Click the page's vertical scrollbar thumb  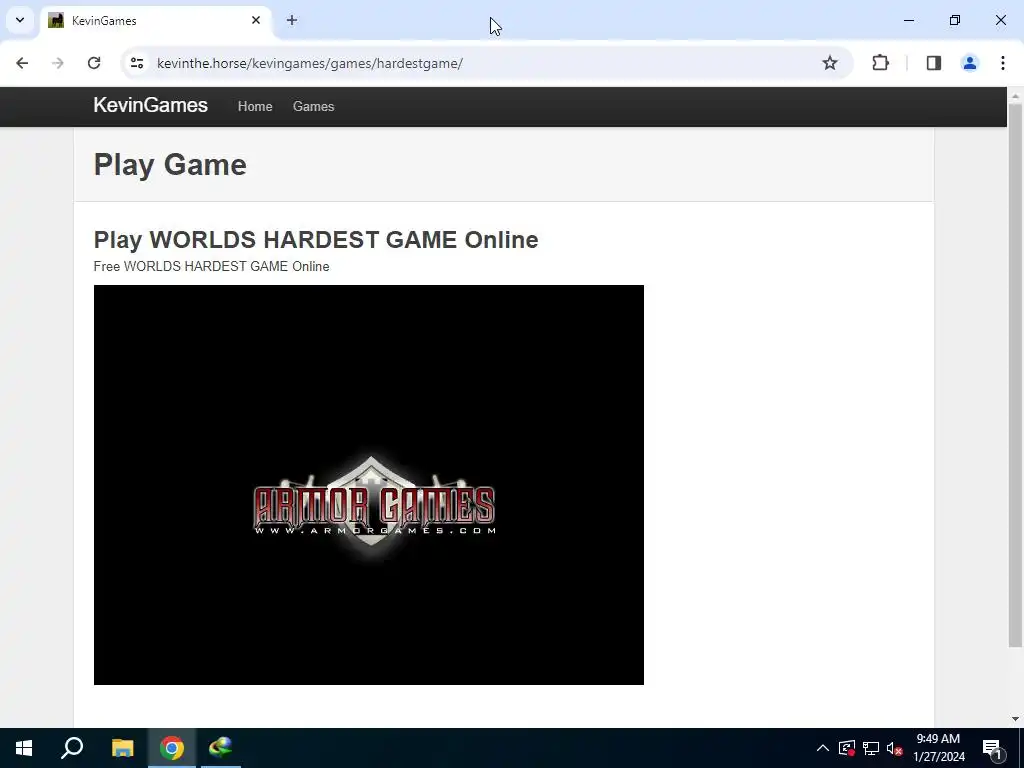click(1015, 376)
